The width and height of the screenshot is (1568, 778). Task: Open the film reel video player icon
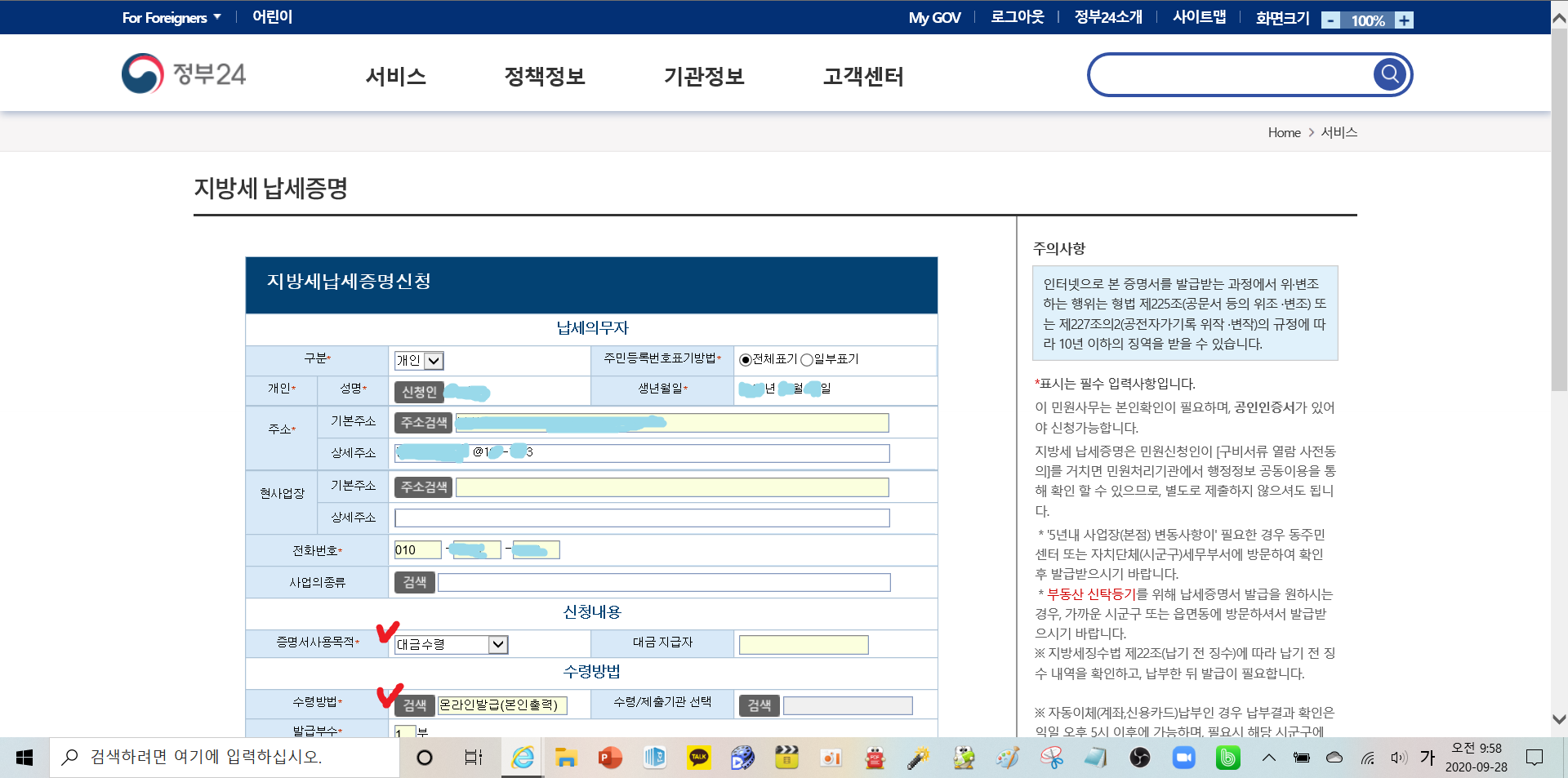click(742, 758)
